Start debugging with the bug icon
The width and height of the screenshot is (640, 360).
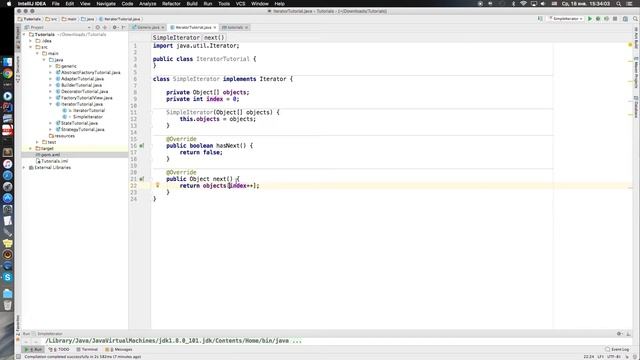coord(598,19)
